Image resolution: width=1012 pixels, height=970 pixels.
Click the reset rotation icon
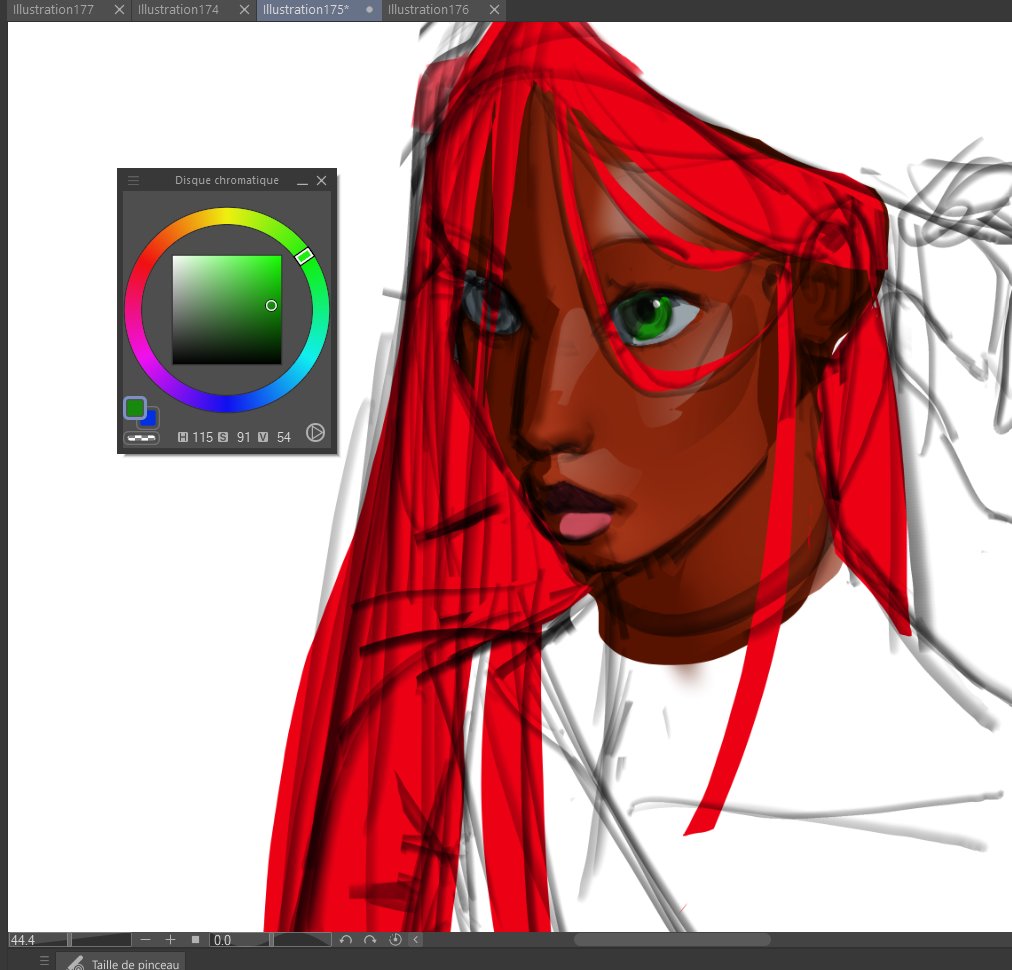(395, 940)
